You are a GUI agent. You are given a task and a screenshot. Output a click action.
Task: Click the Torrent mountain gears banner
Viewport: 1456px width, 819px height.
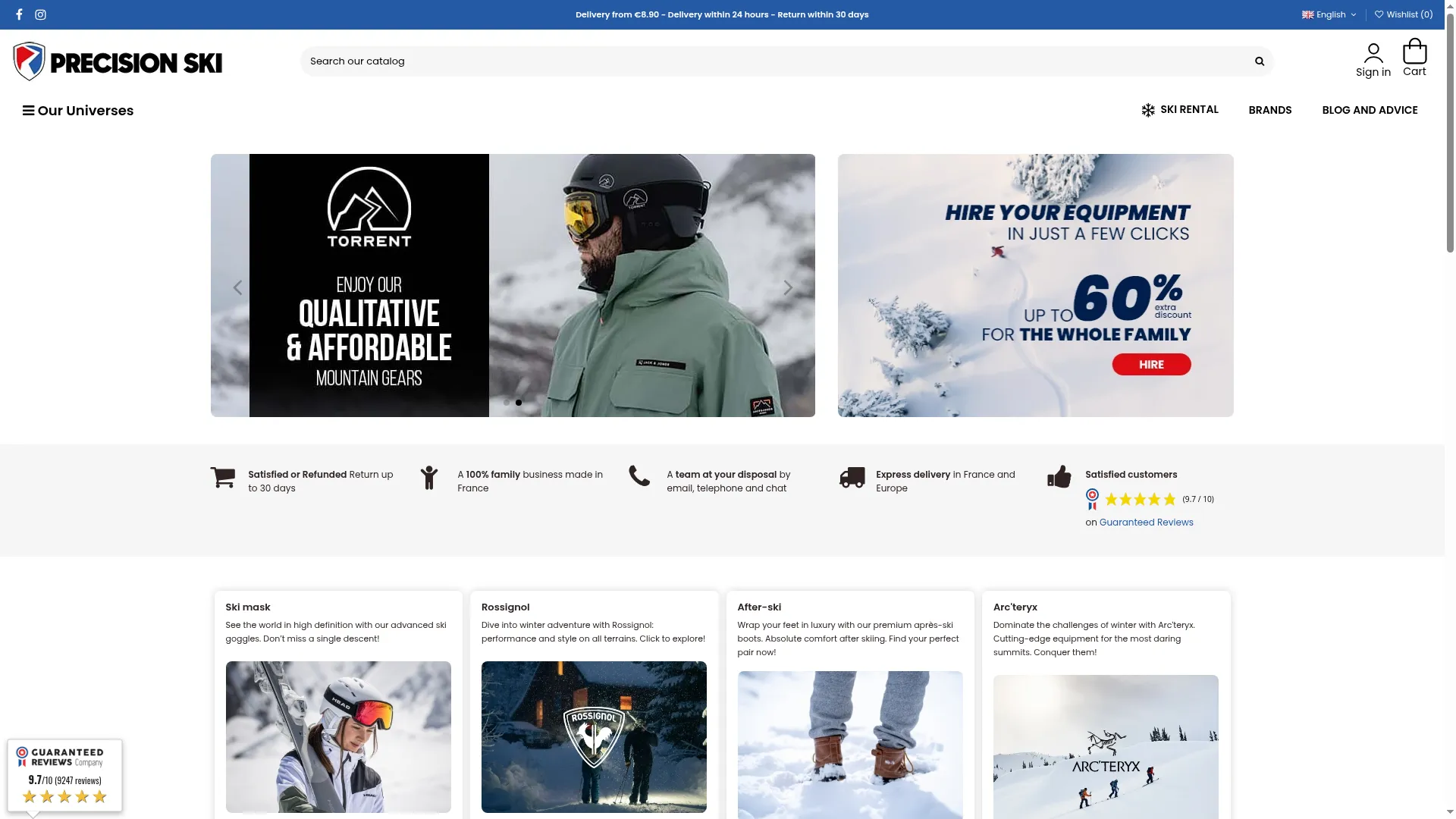513,285
